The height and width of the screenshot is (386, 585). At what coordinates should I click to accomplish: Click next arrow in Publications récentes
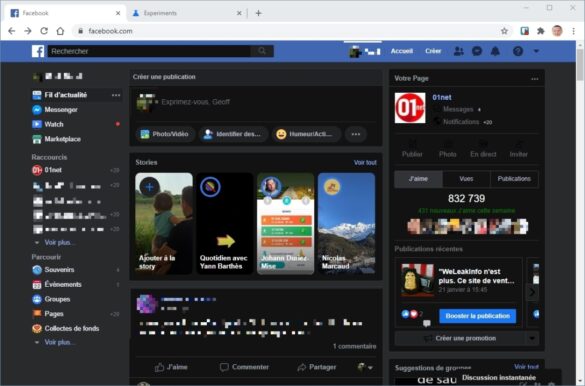pyautogui.click(x=532, y=292)
